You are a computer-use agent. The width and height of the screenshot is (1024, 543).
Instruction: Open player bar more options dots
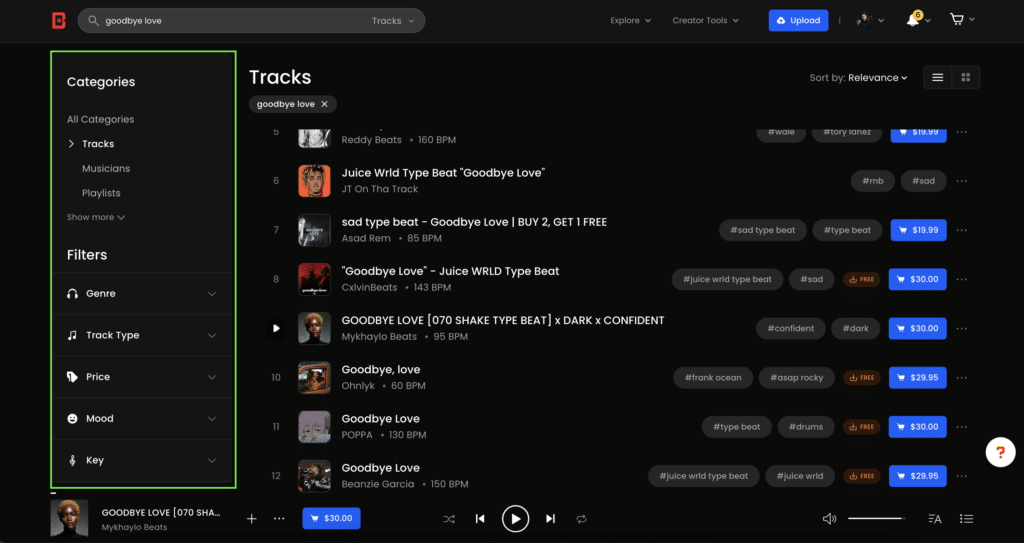[x=279, y=519]
